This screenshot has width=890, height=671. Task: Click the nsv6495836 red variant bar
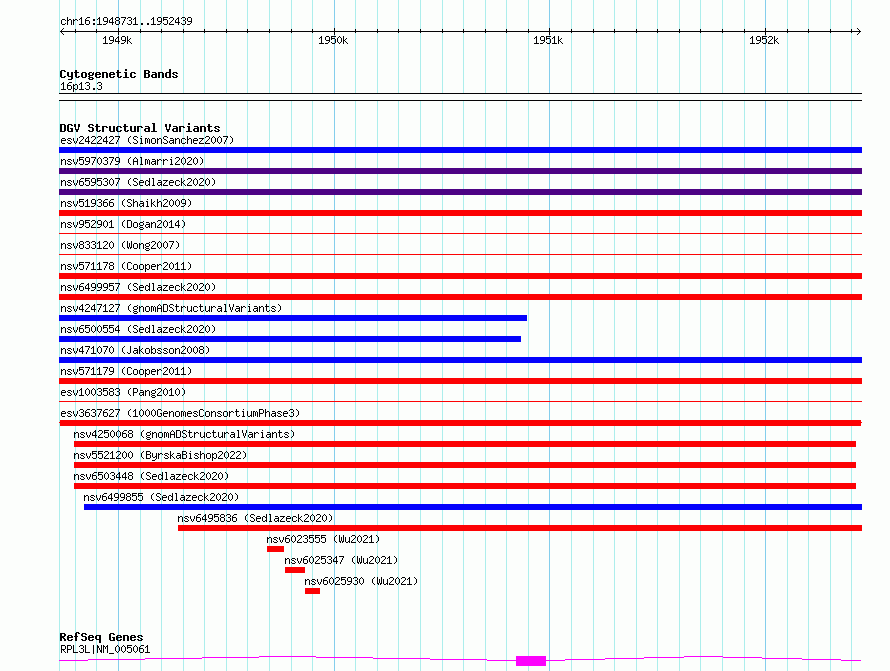click(520, 528)
